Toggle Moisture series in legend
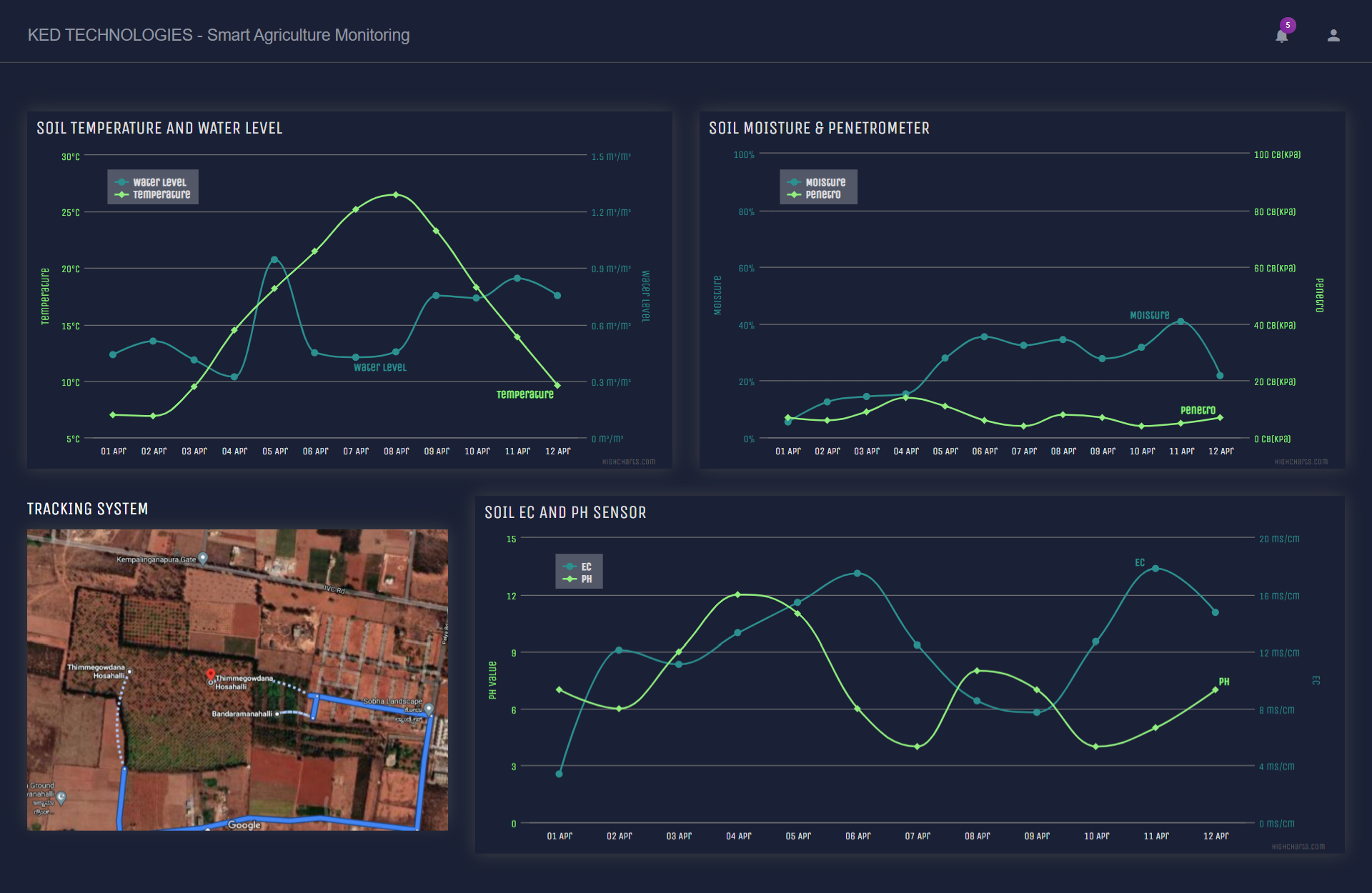1372x893 pixels. click(817, 182)
